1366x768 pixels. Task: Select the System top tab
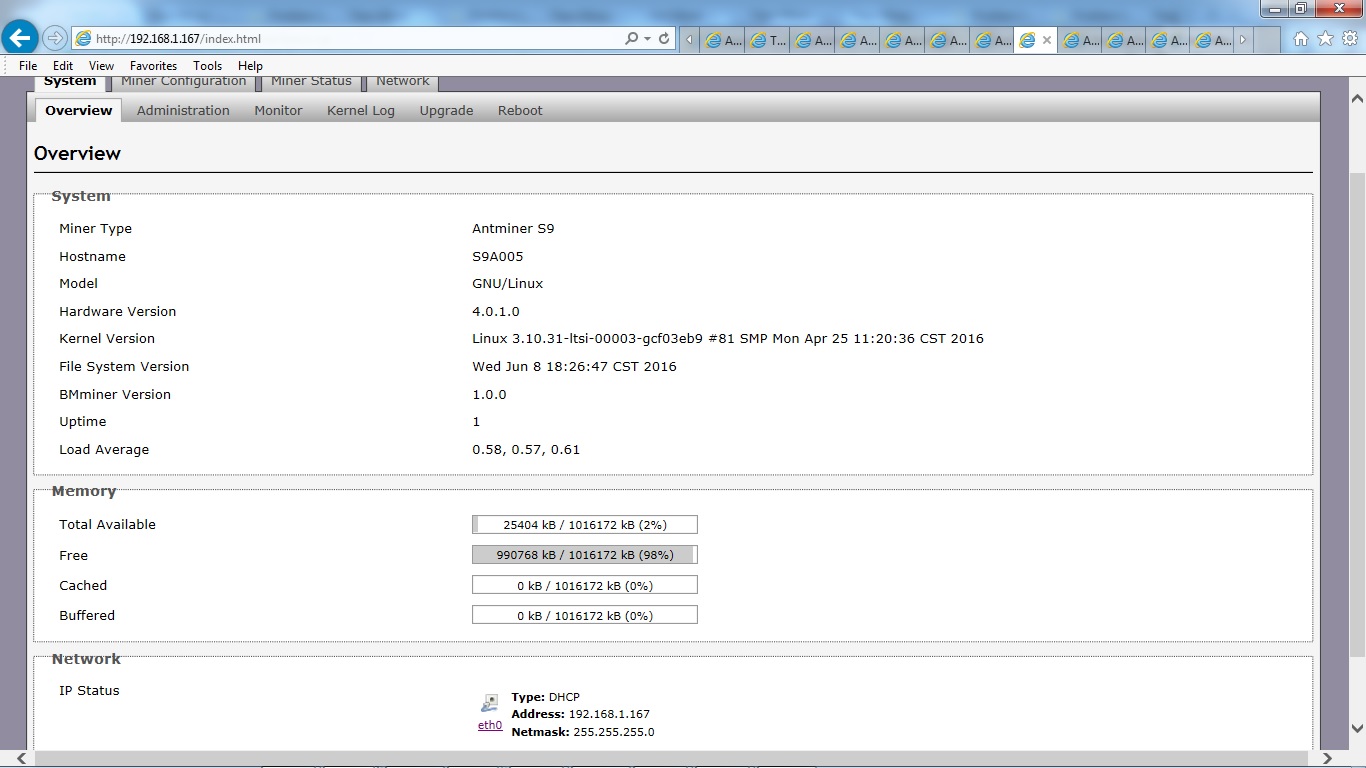pos(70,82)
